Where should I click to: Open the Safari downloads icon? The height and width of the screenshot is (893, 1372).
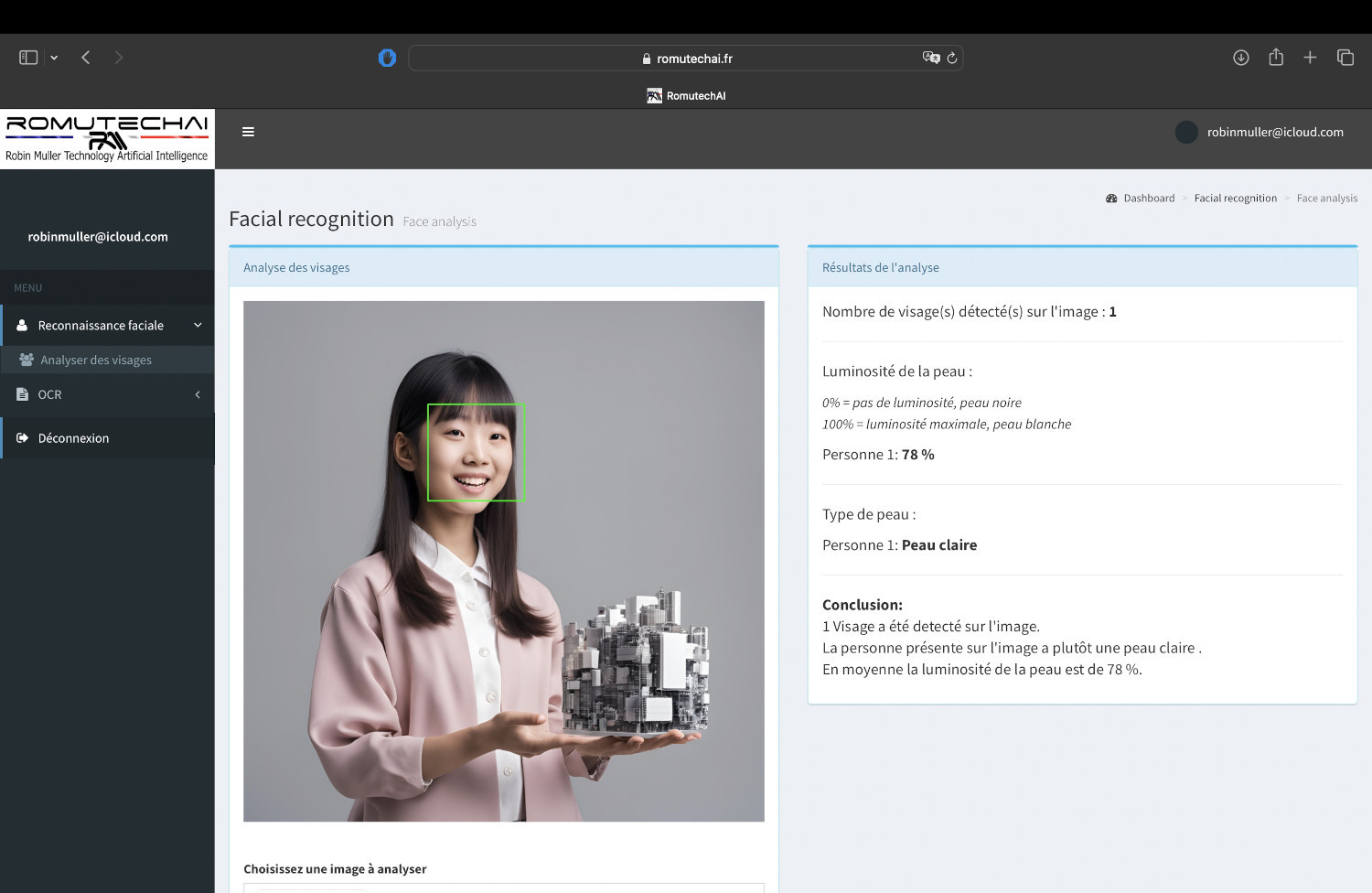click(1240, 58)
